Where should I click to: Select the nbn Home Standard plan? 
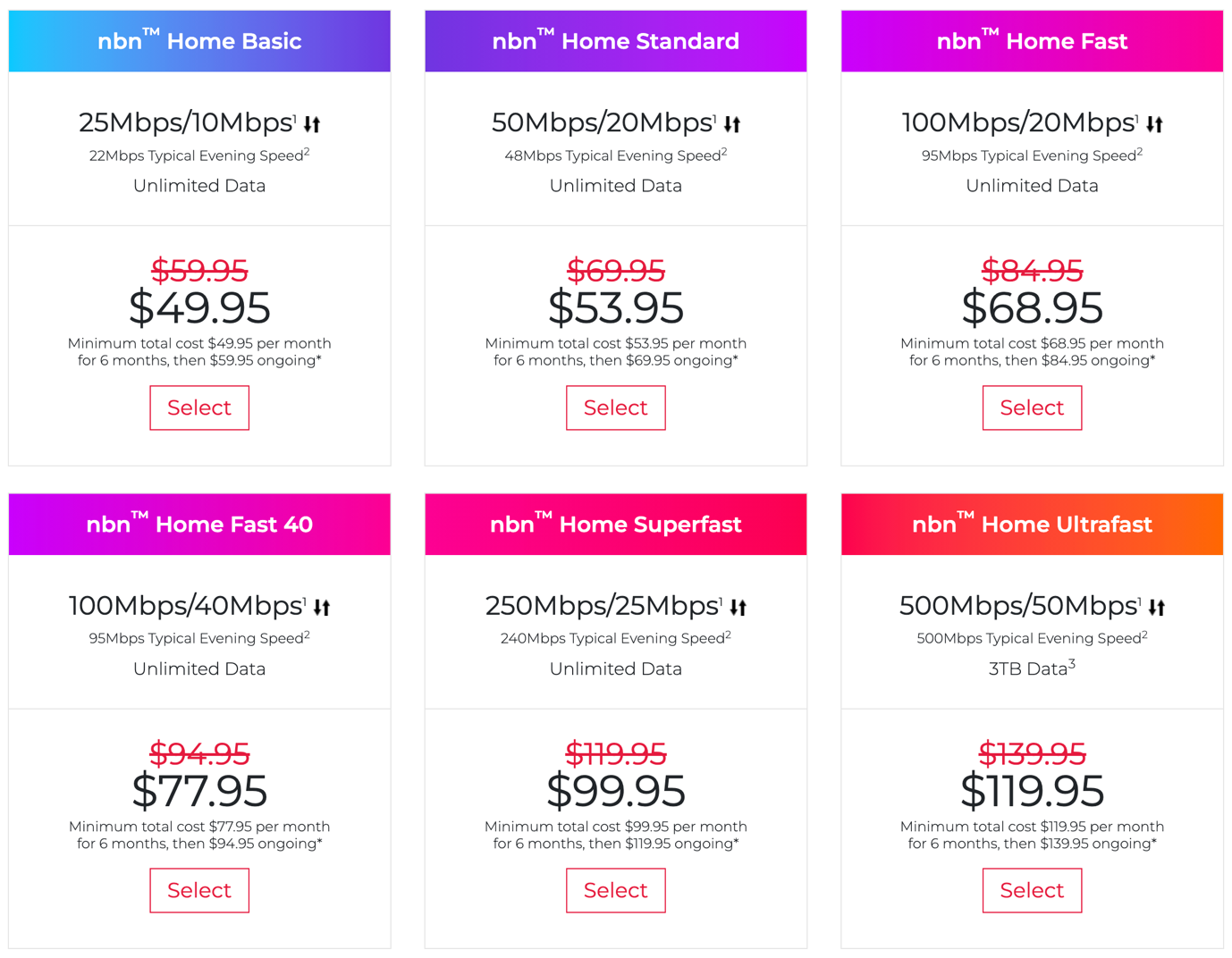[616, 408]
